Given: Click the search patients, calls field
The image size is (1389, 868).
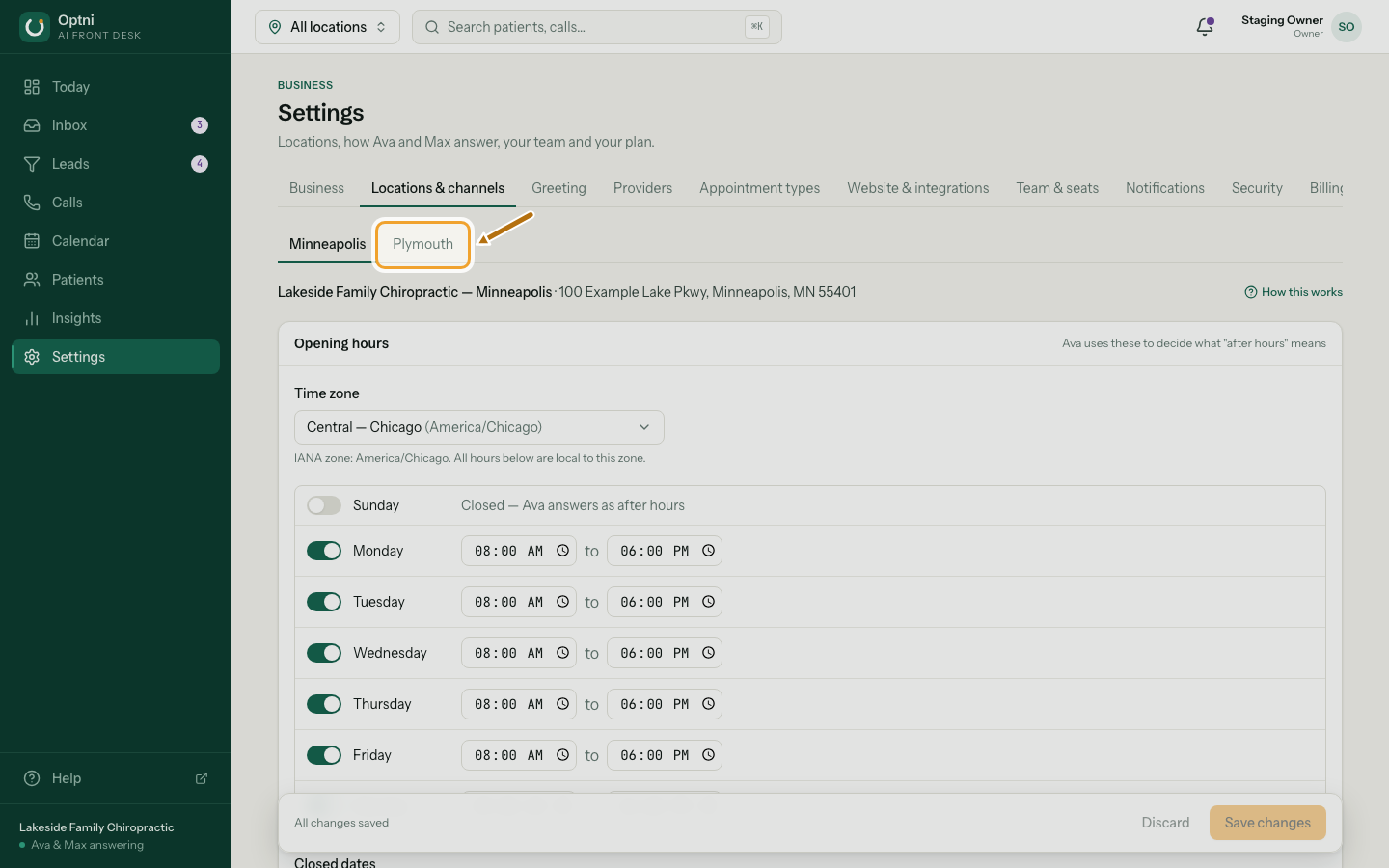Looking at the screenshot, I should (596, 27).
